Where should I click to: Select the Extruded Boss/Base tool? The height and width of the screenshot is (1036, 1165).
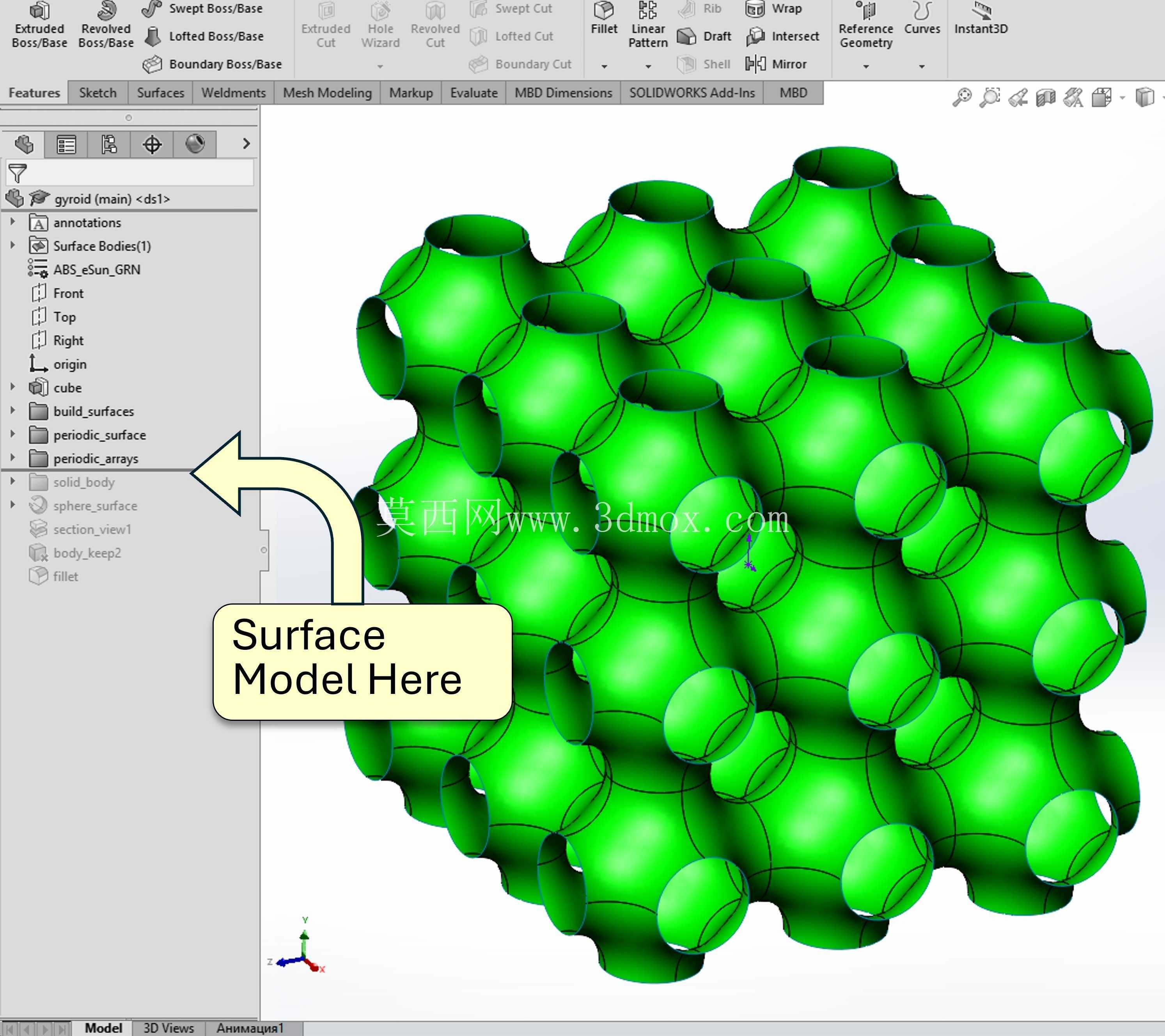[39, 25]
